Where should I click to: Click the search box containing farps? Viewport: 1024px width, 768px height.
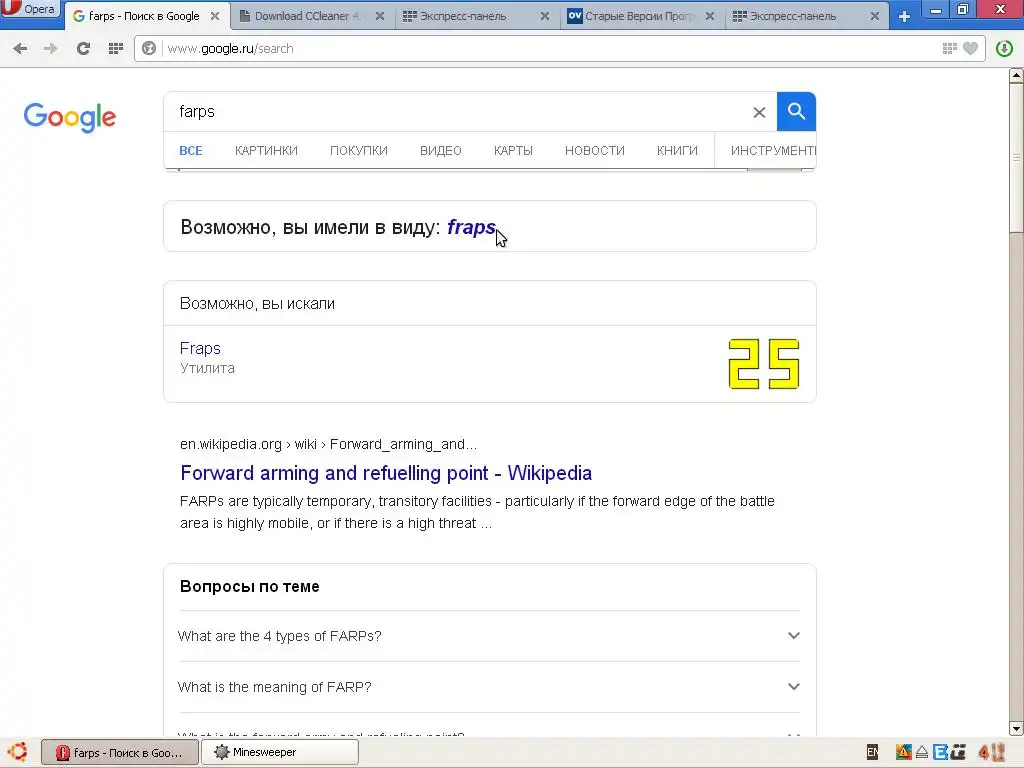pos(457,112)
